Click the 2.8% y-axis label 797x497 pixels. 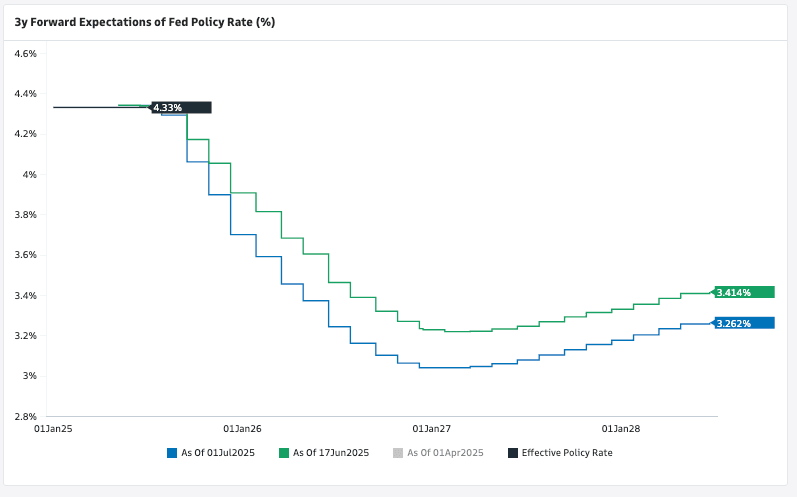[x=26, y=416]
